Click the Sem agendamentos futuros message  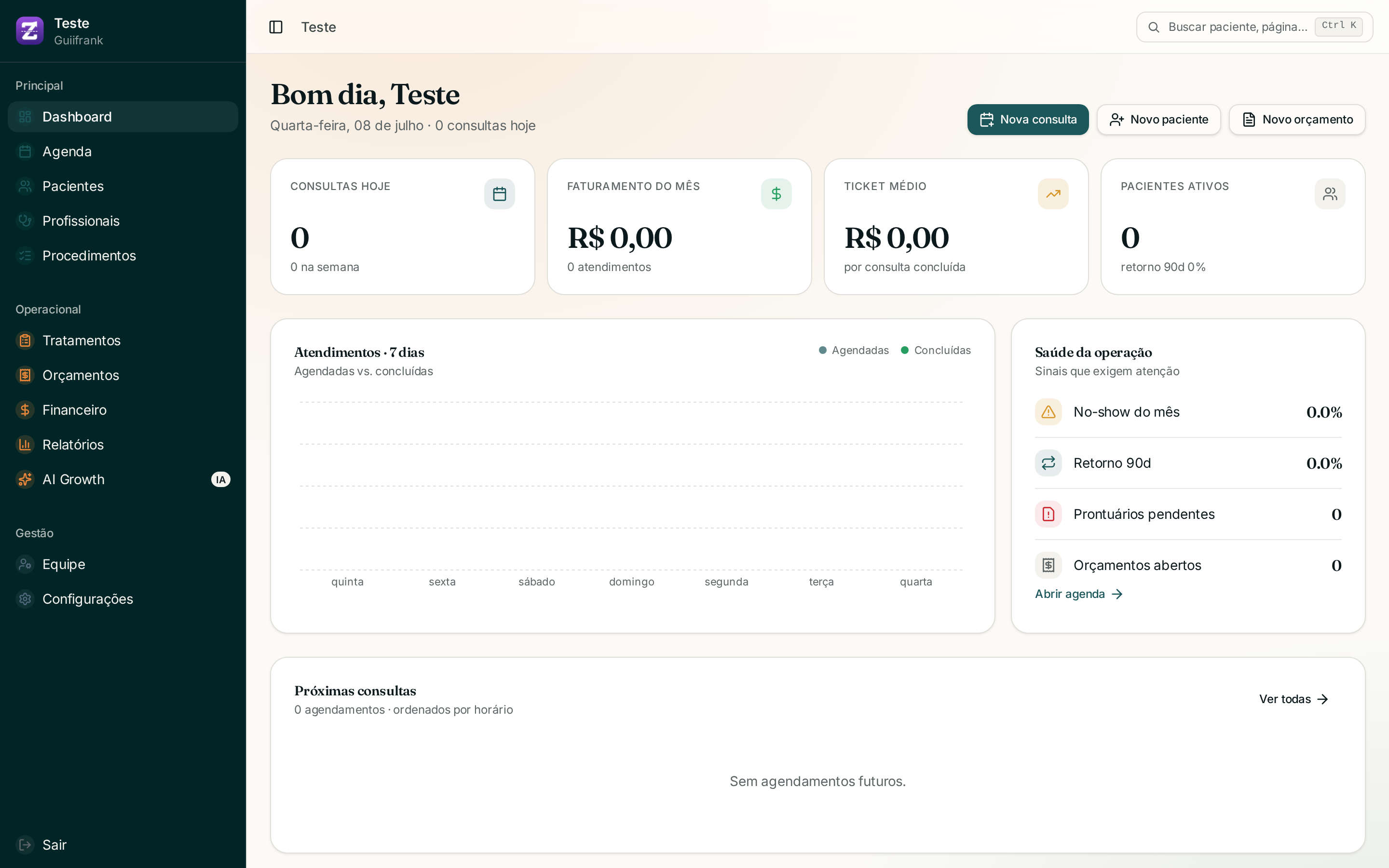pyautogui.click(x=817, y=782)
